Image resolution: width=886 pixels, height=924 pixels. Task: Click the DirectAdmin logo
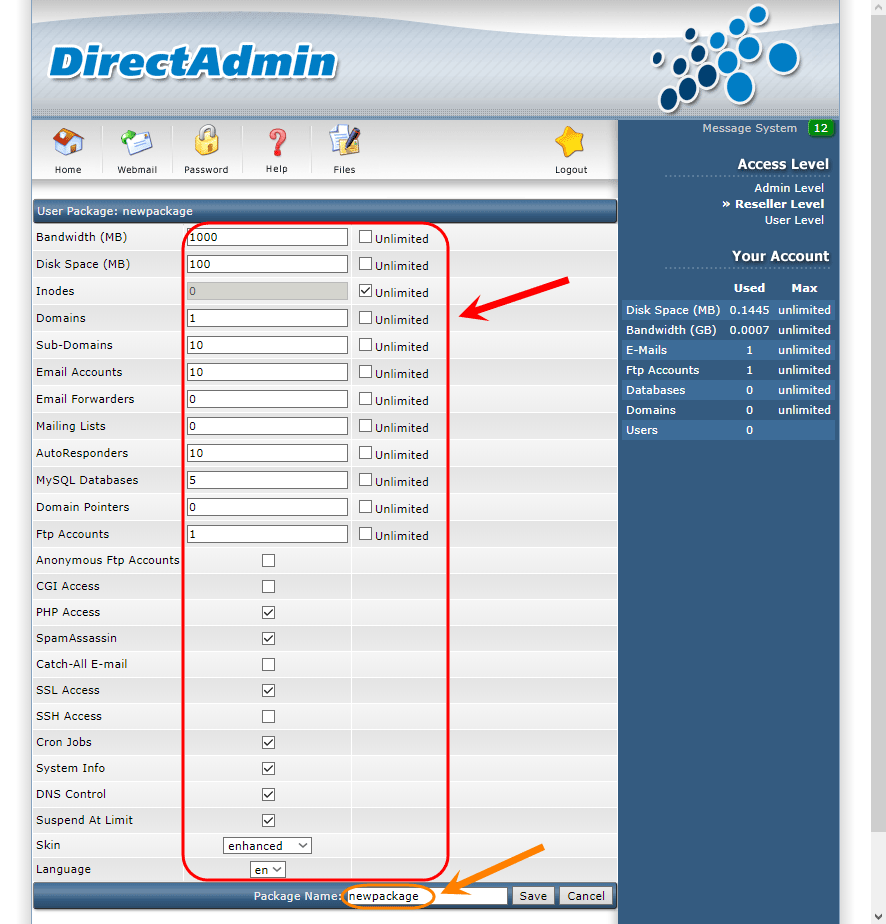(193, 62)
